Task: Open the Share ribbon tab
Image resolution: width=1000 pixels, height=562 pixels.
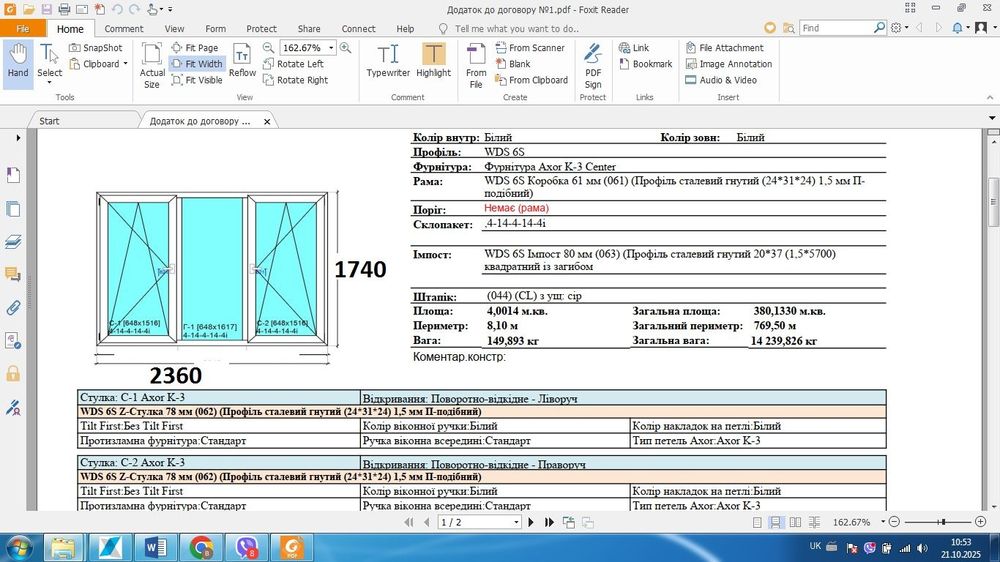Action: [309, 29]
